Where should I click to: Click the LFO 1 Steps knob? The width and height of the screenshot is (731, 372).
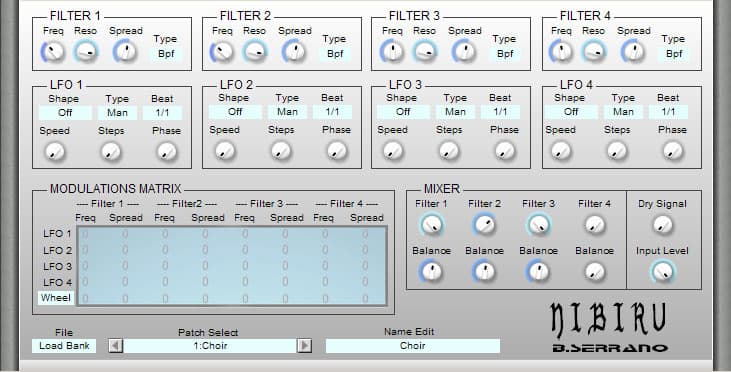(x=111, y=152)
